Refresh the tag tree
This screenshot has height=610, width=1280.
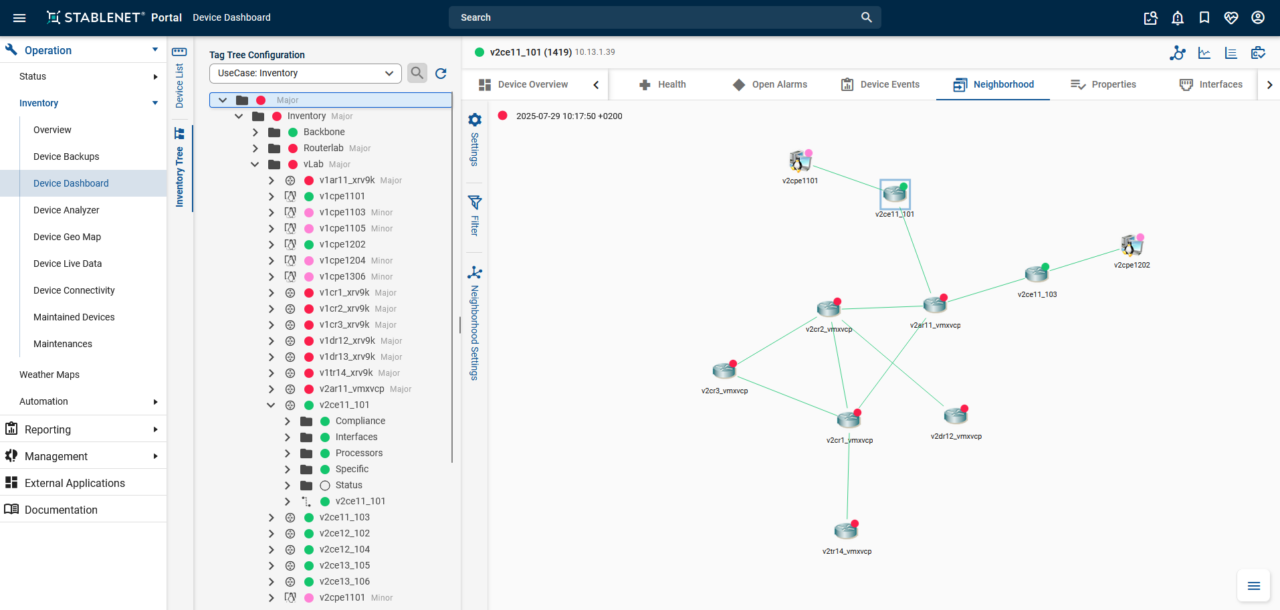440,73
